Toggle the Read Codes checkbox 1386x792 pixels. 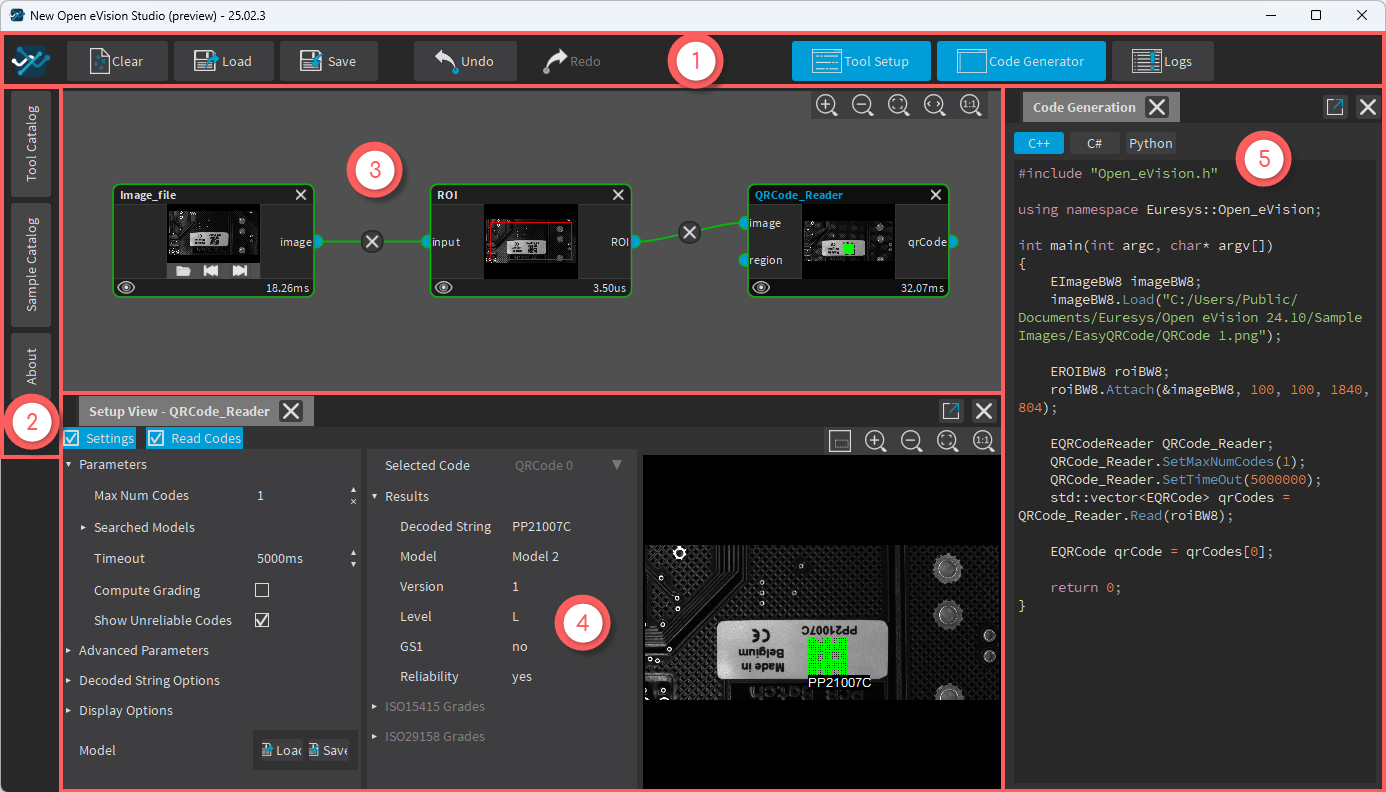pos(157,438)
